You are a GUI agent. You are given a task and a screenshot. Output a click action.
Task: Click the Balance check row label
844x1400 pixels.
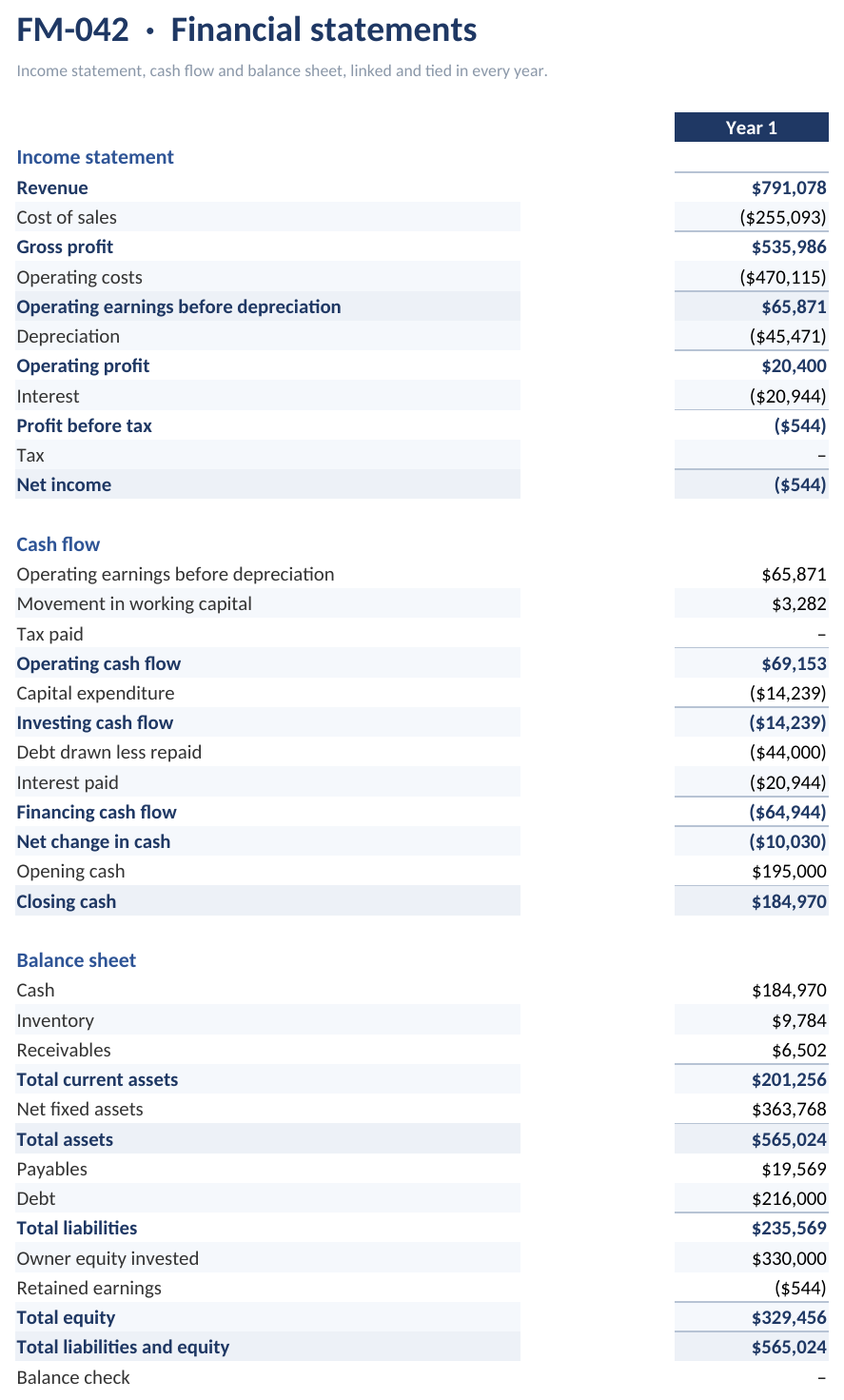coord(73,1377)
